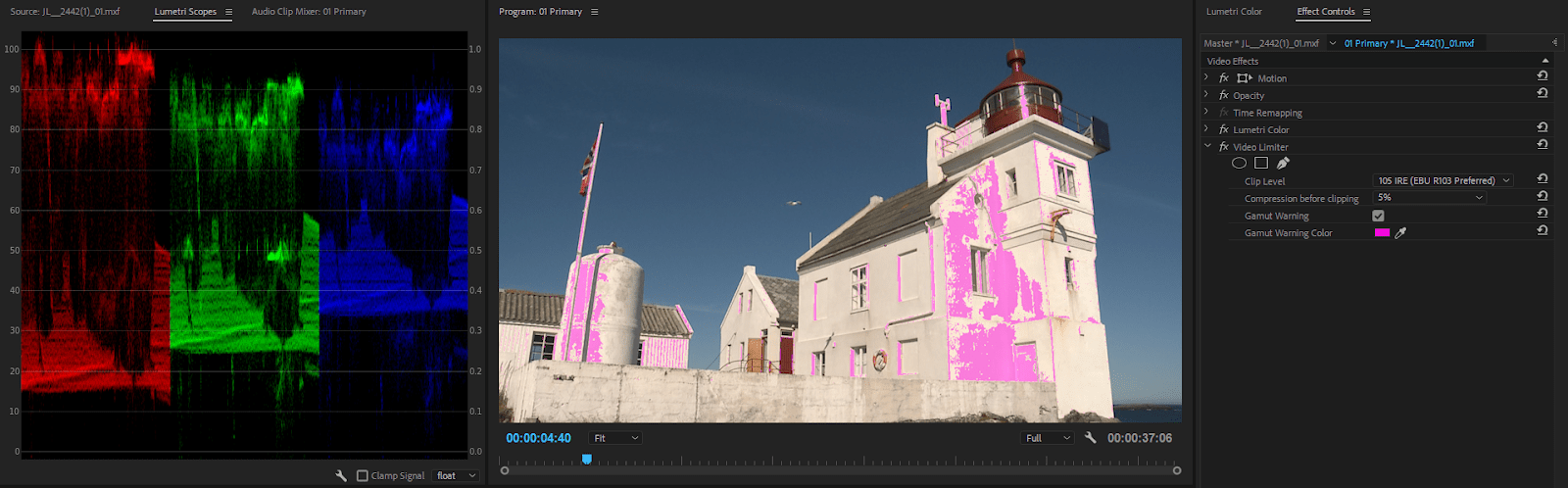Click the duration timecode 00:00:37:06
Screen dimensions: 1568x488
(1139, 438)
